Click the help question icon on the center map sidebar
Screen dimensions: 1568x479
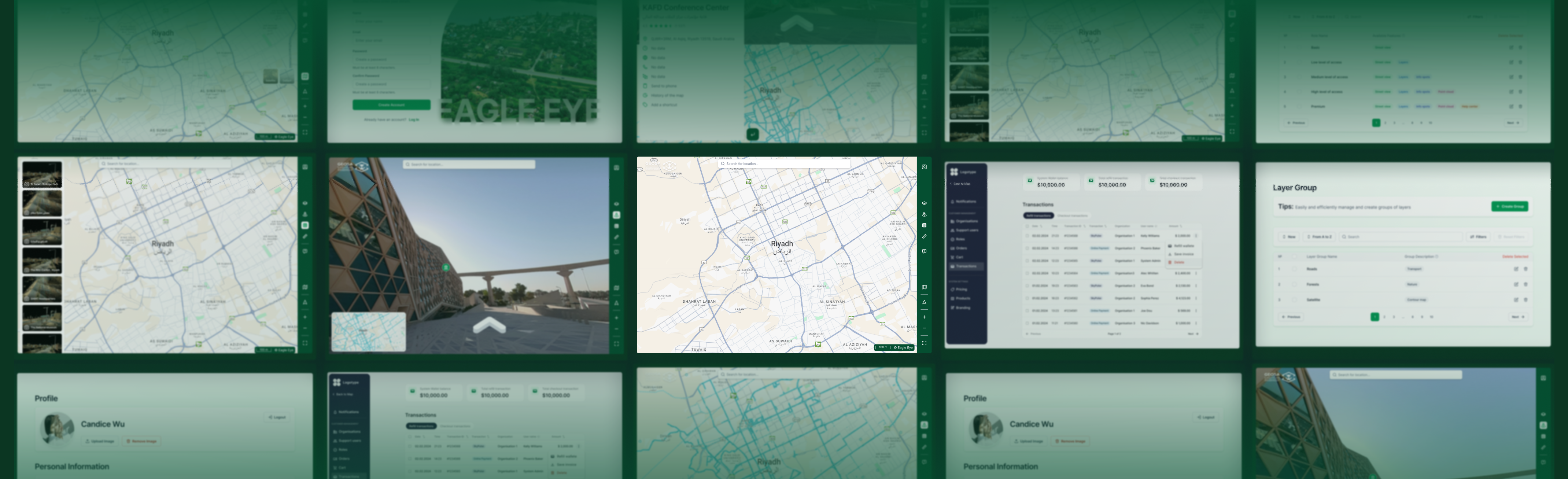pyautogui.click(x=924, y=251)
